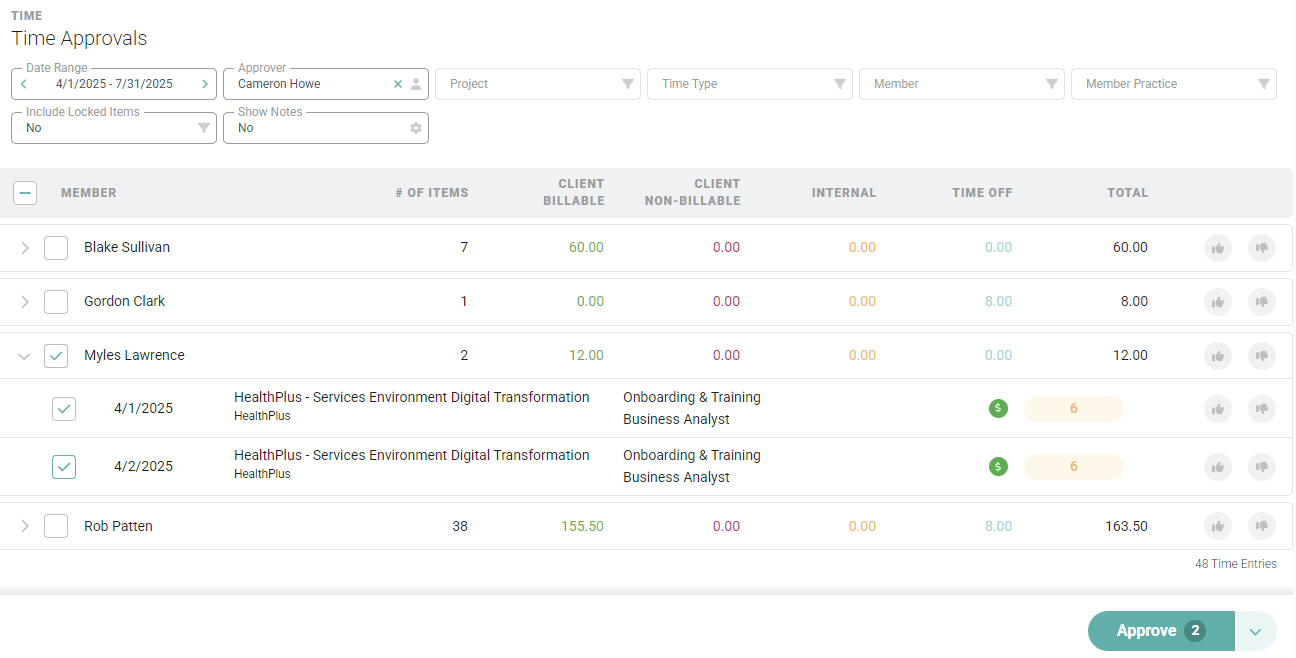Open Include Locked Items dropdown
1296x658 pixels.
point(113,128)
